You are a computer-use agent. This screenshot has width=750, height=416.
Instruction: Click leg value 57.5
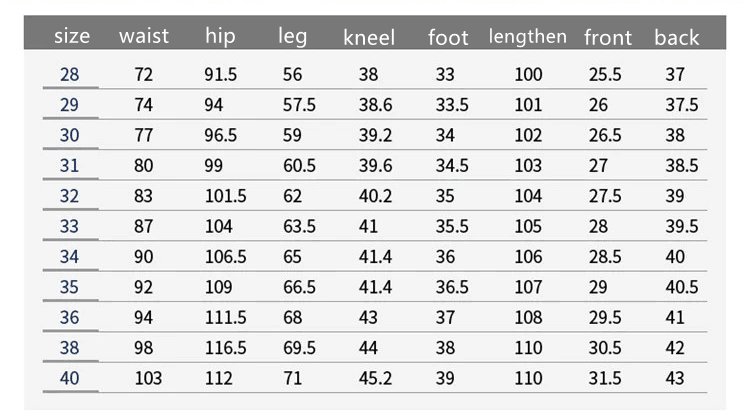[x=299, y=105]
